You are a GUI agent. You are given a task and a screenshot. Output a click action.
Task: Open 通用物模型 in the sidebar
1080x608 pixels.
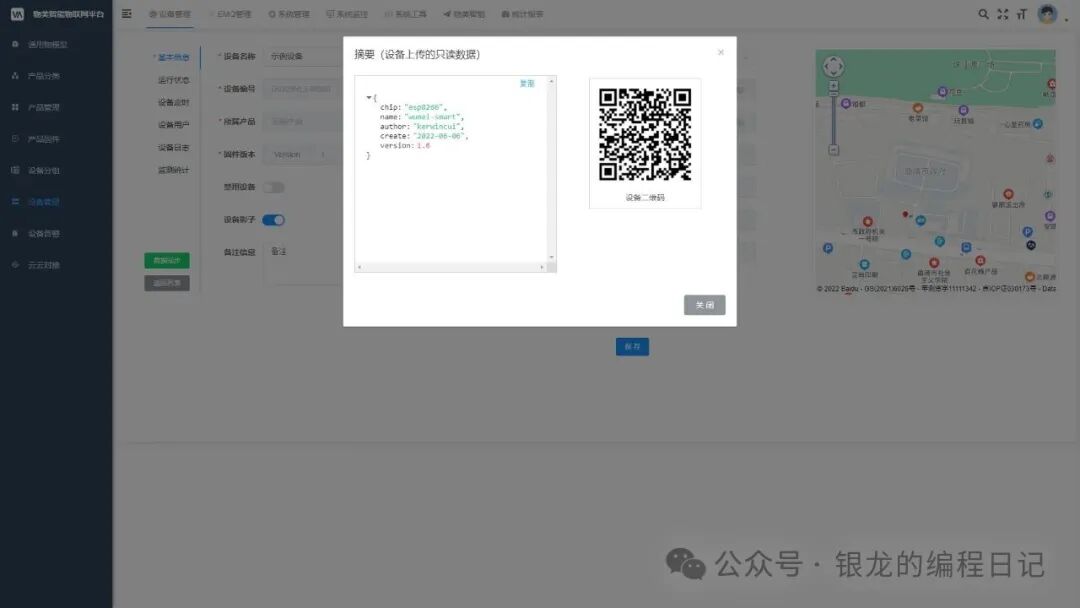48,44
